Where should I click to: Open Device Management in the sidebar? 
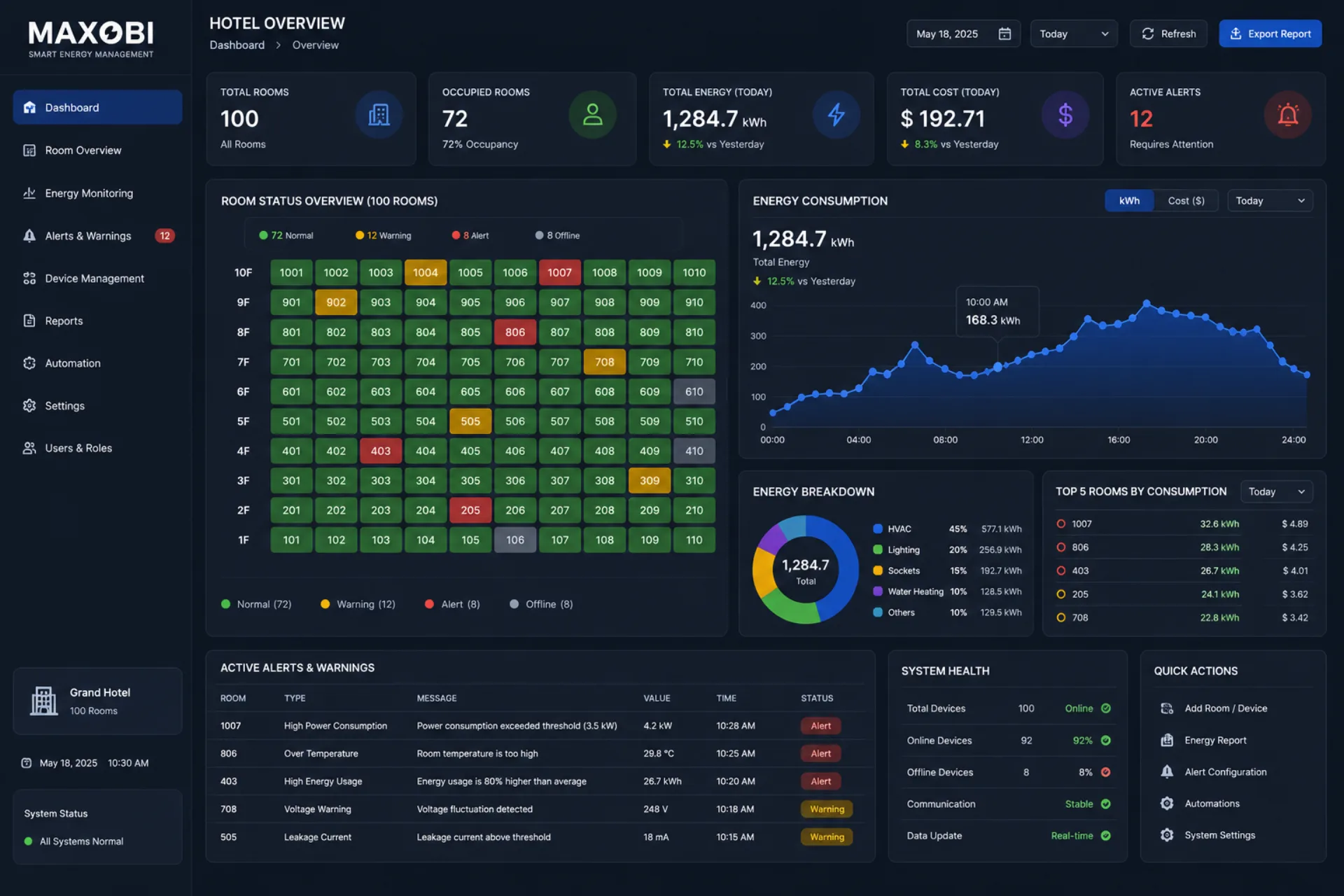pos(97,278)
